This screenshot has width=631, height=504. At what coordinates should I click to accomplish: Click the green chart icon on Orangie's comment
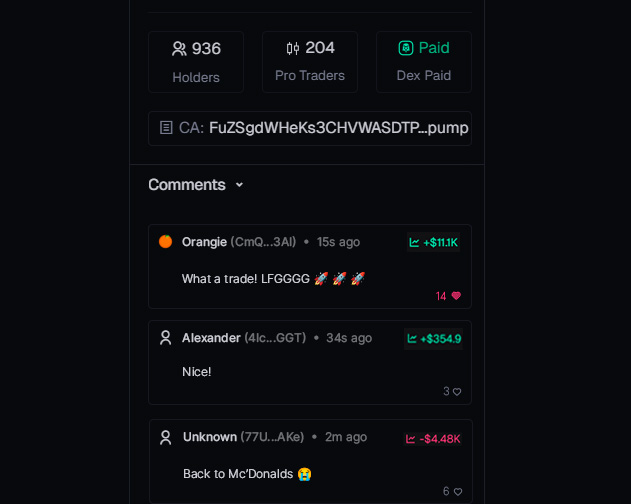tap(414, 242)
